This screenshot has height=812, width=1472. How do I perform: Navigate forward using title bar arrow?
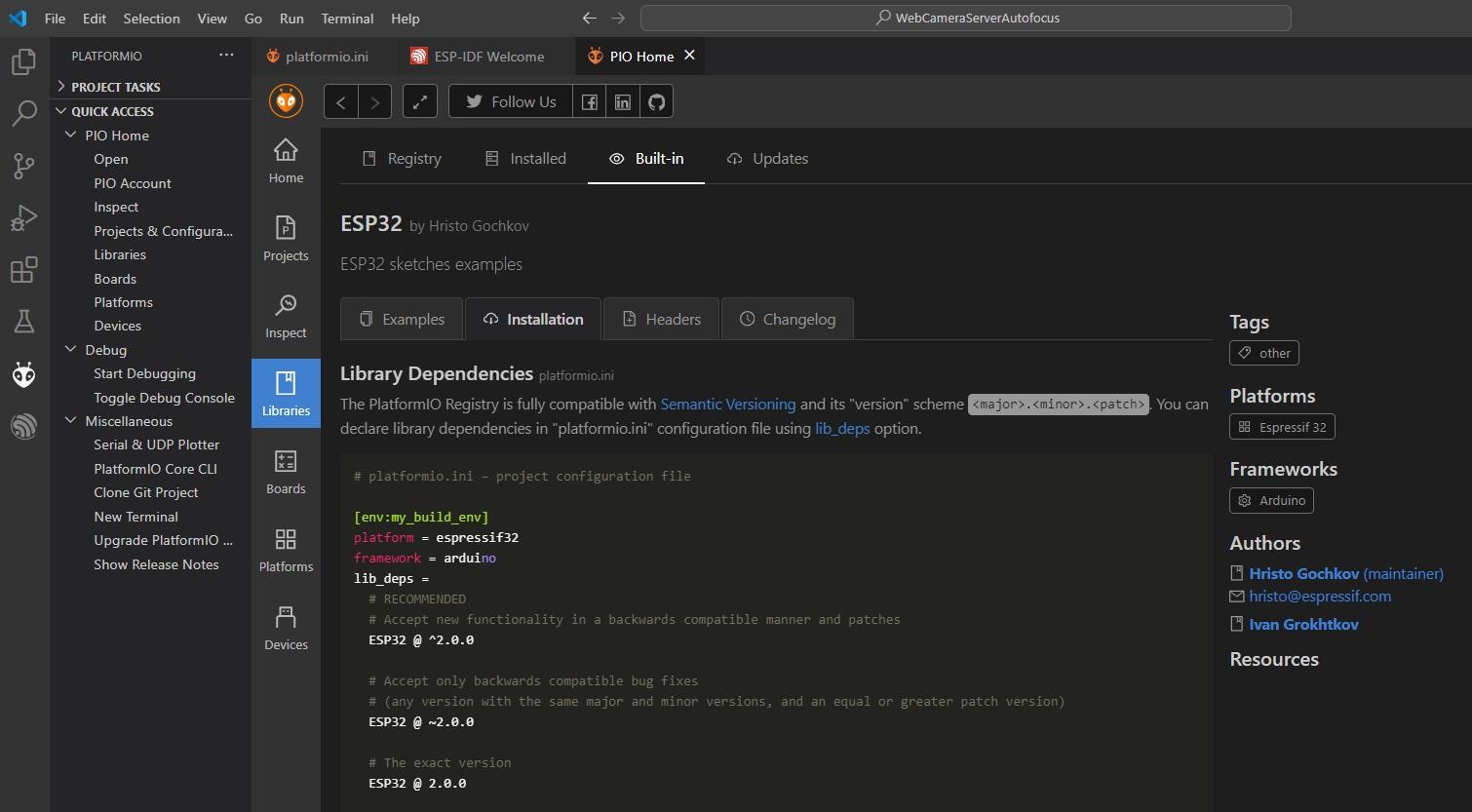point(618,18)
